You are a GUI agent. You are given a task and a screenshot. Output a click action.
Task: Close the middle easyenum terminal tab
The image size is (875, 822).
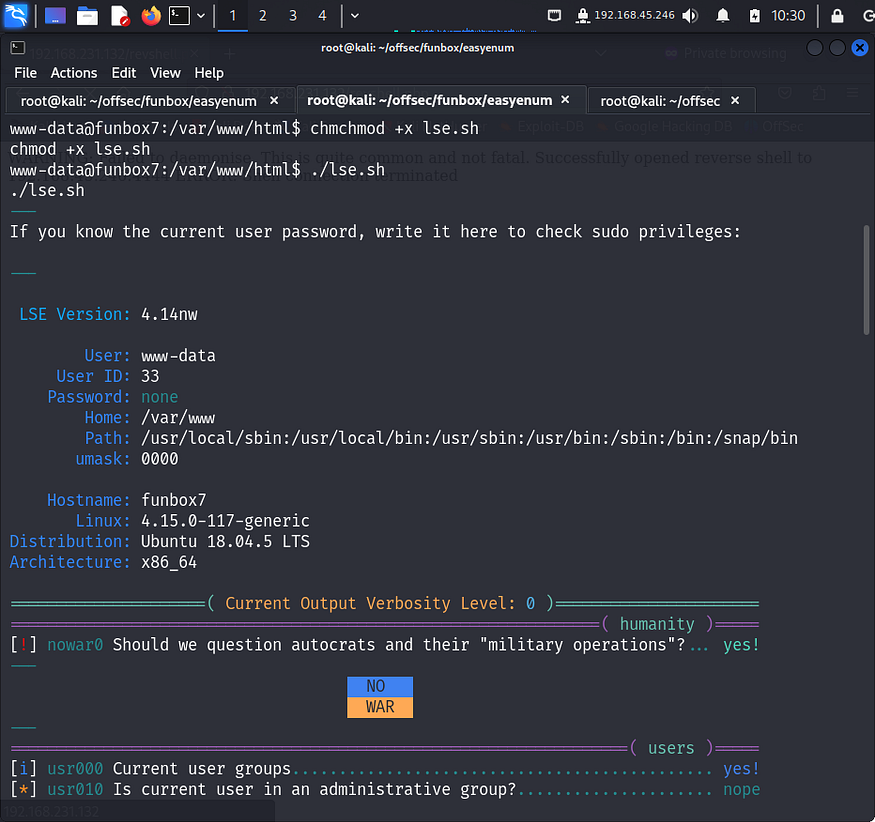click(565, 99)
